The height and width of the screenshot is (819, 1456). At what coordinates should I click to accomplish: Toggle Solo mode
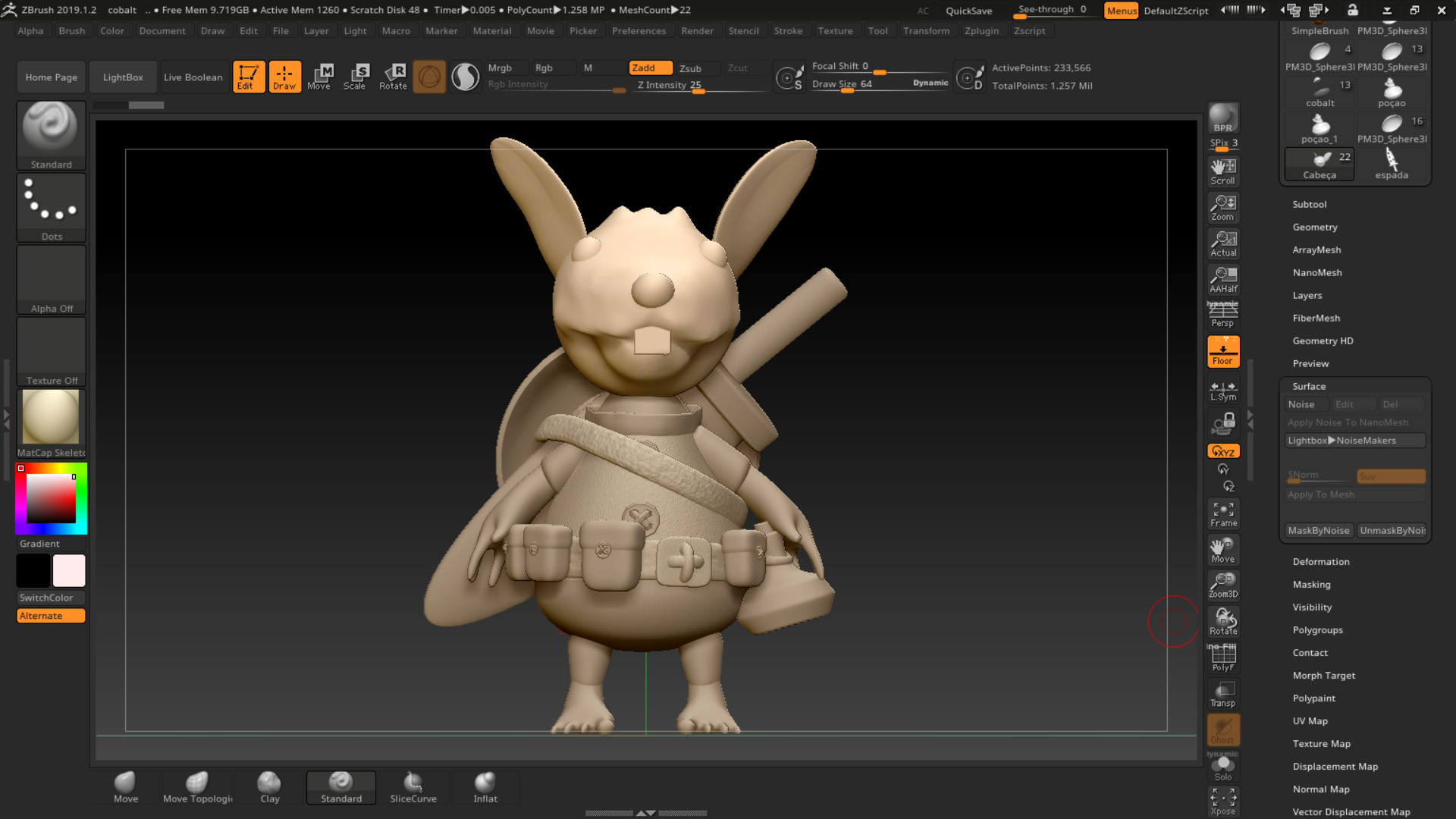coord(1223,767)
